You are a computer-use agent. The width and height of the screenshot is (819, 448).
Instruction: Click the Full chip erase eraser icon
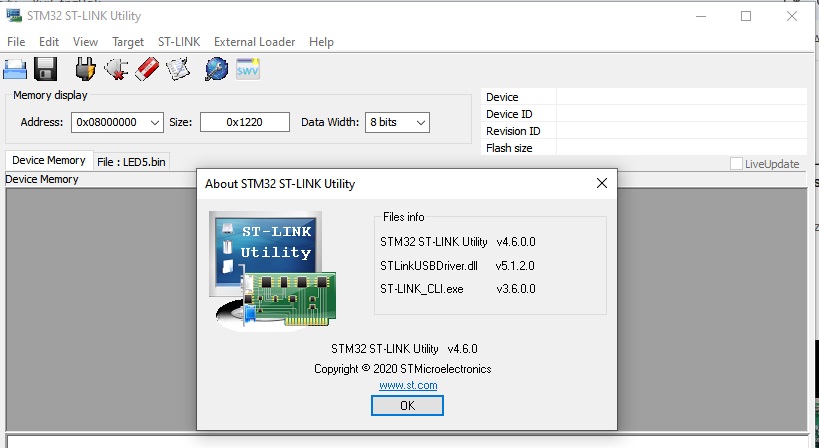point(147,69)
